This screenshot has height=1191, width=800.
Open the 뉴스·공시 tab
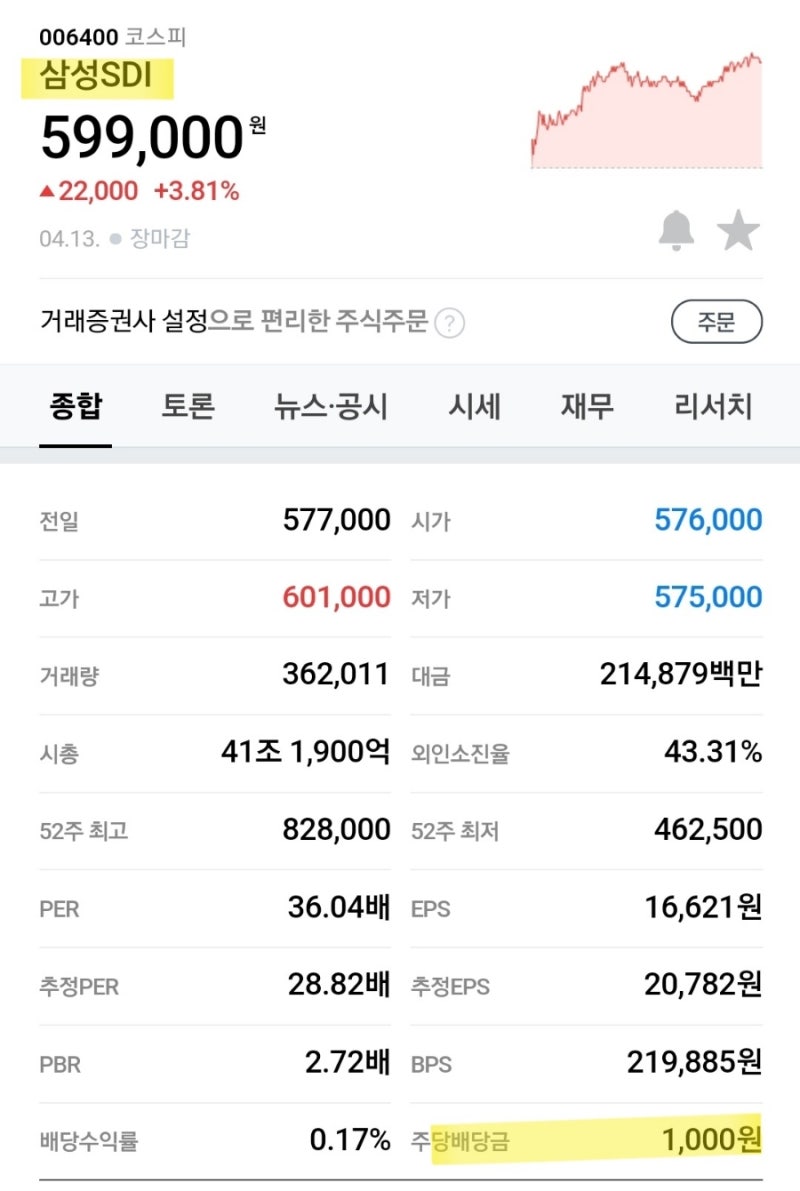point(331,406)
